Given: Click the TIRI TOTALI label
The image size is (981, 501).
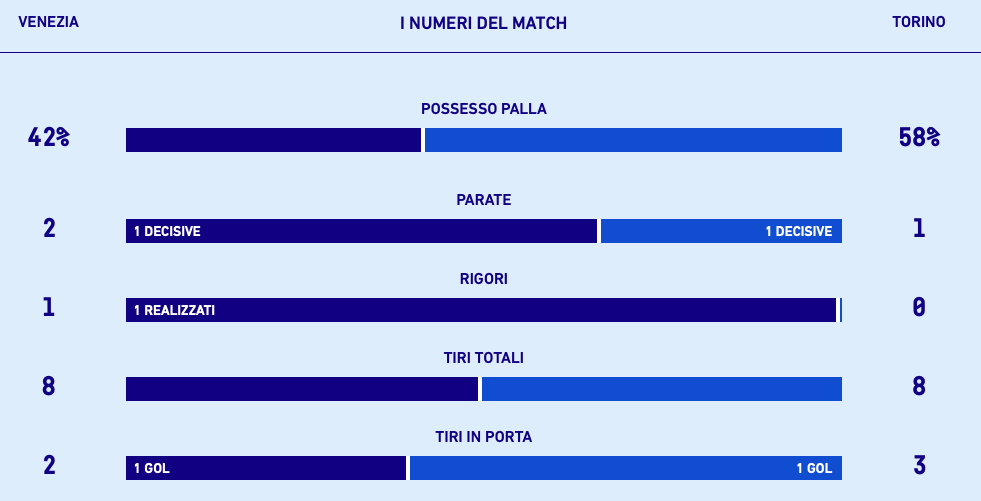Looking at the screenshot, I should pos(483,358).
